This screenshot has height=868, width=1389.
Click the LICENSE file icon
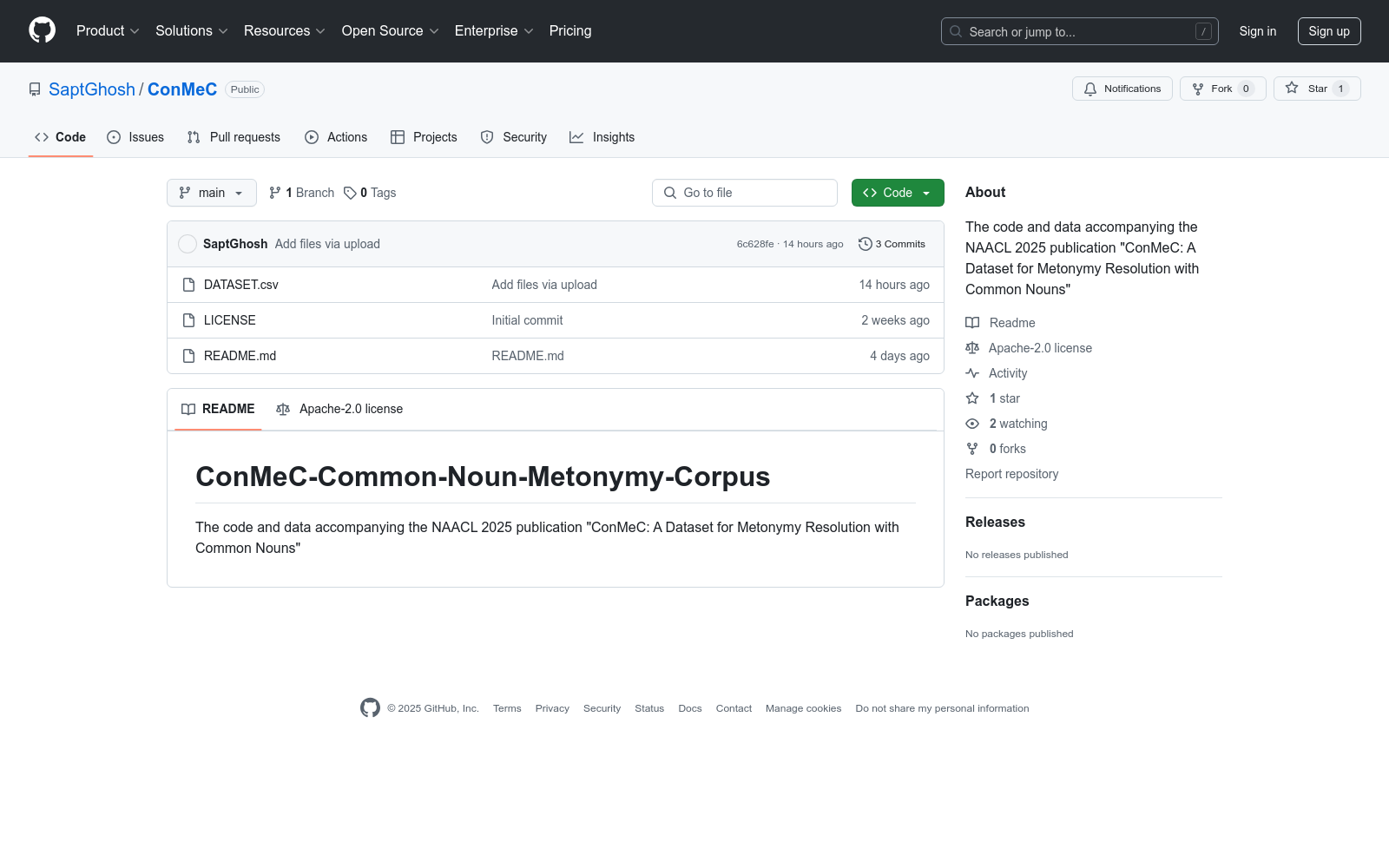(x=188, y=320)
